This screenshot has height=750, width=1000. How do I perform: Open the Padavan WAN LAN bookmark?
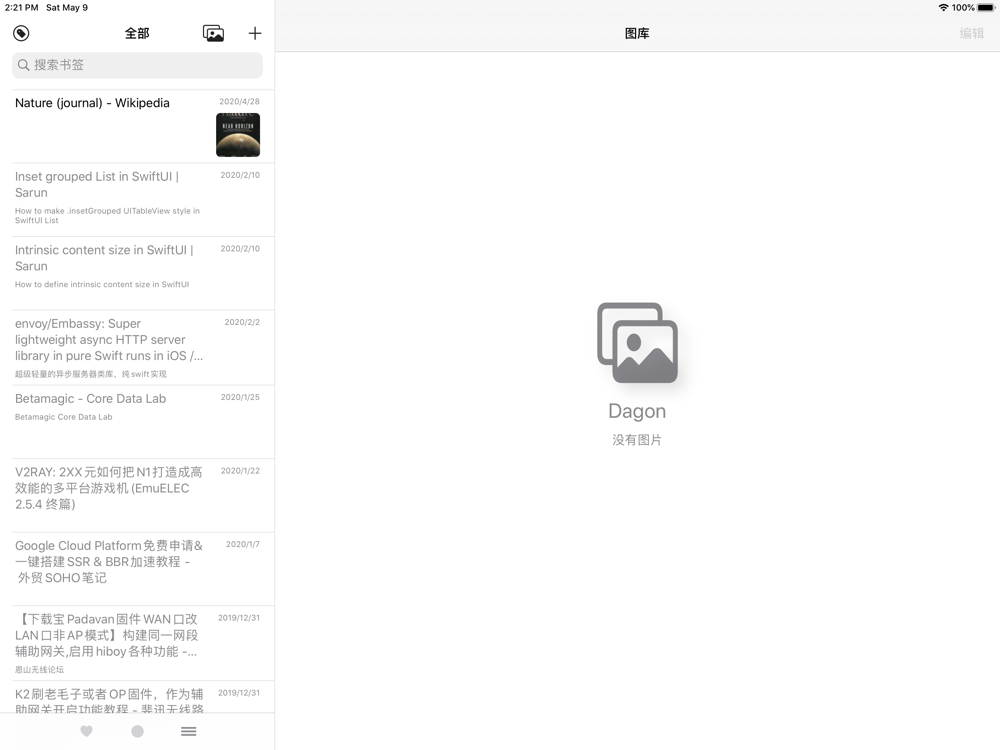[x=137, y=643]
